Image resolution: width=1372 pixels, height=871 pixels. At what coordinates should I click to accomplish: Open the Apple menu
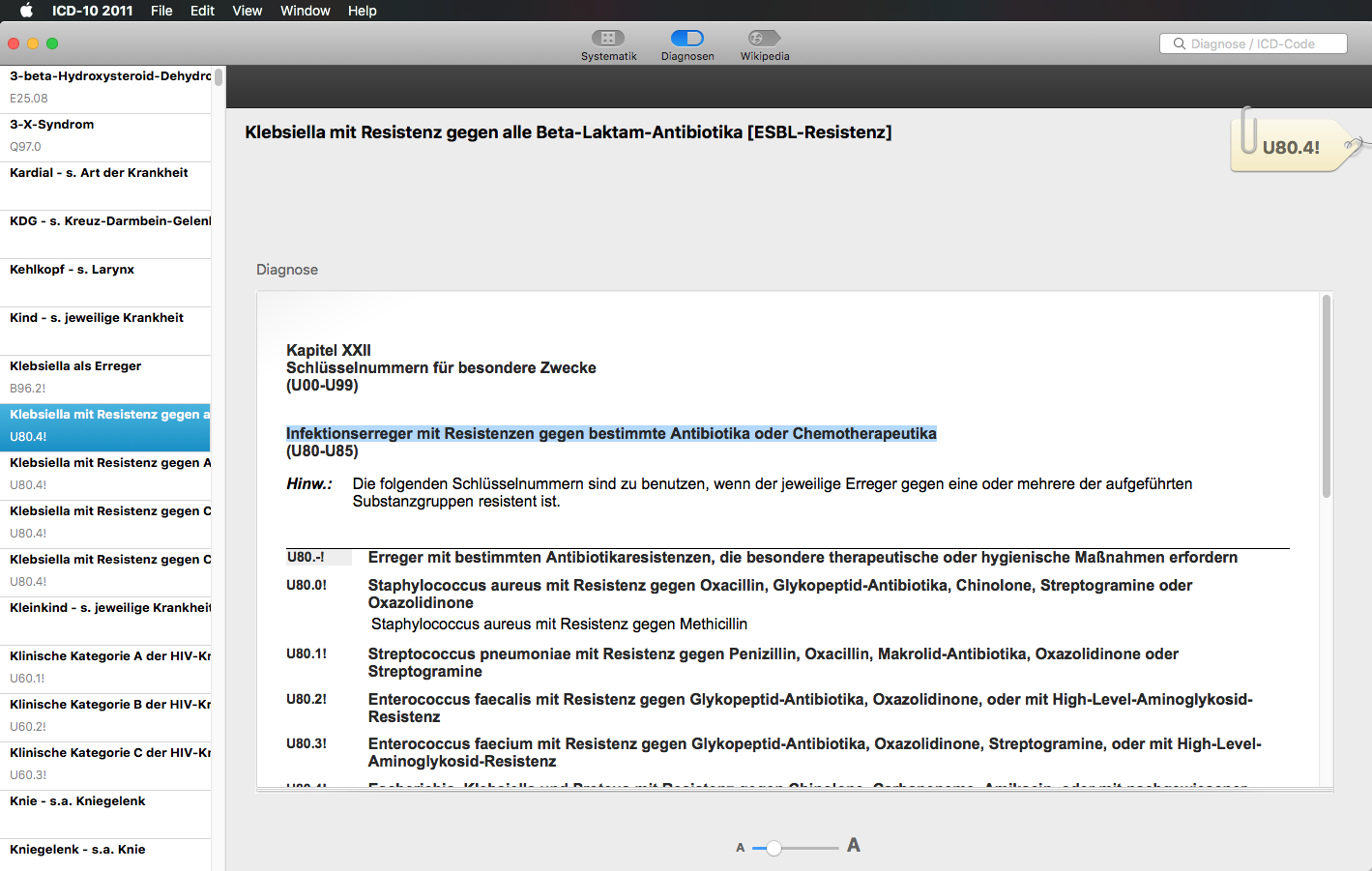pos(25,11)
